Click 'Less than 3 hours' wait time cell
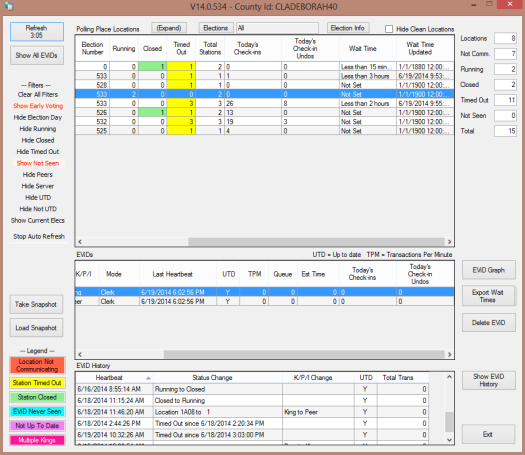Screen dimensions: 525x455 tap(368, 76)
